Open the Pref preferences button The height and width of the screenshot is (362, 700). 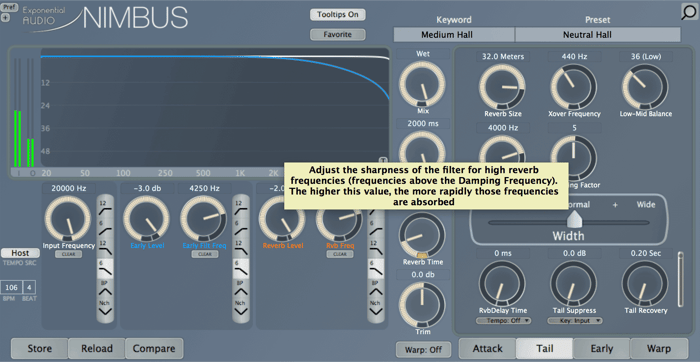tap(9, 8)
